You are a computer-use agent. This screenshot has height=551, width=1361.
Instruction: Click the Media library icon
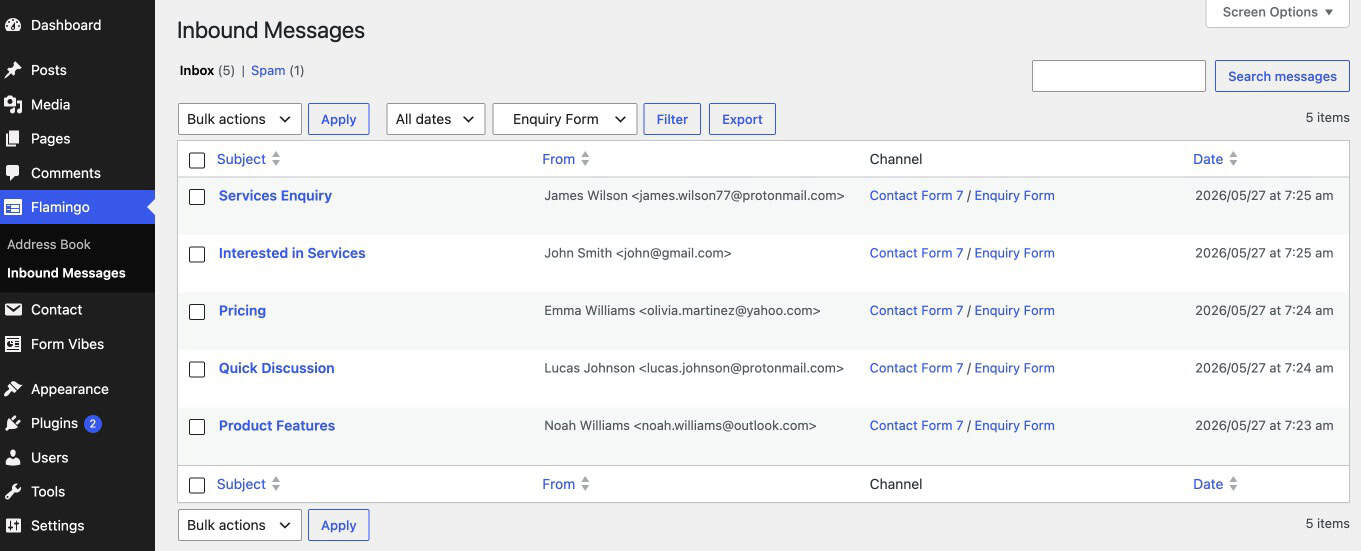13,104
